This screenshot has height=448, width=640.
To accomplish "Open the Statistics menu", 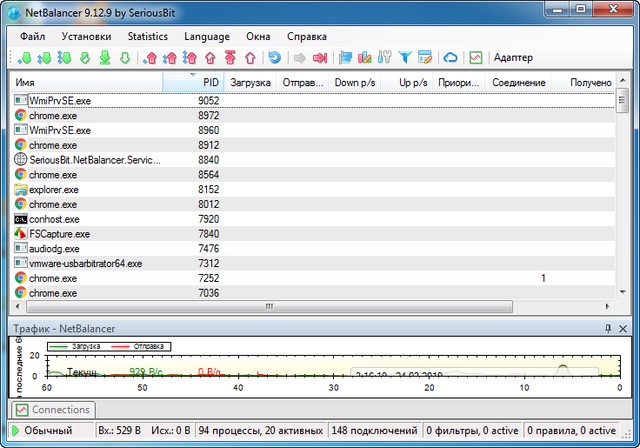I will coord(147,36).
